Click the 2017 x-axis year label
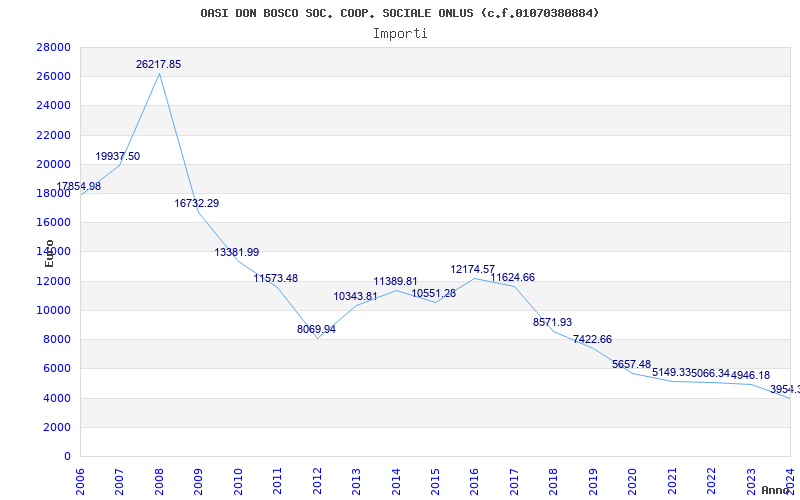Viewport: 800px width, 500px height. pyautogui.click(x=514, y=481)
